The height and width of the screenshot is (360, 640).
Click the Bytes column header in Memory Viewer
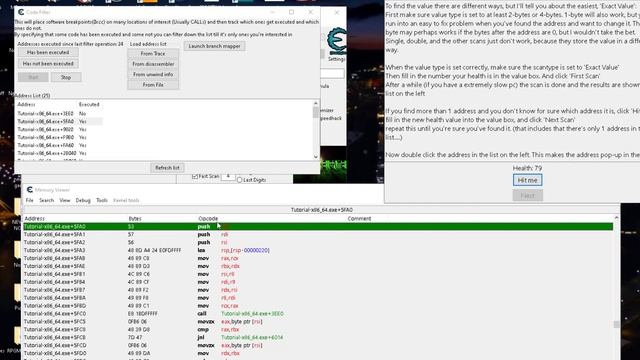135,219
